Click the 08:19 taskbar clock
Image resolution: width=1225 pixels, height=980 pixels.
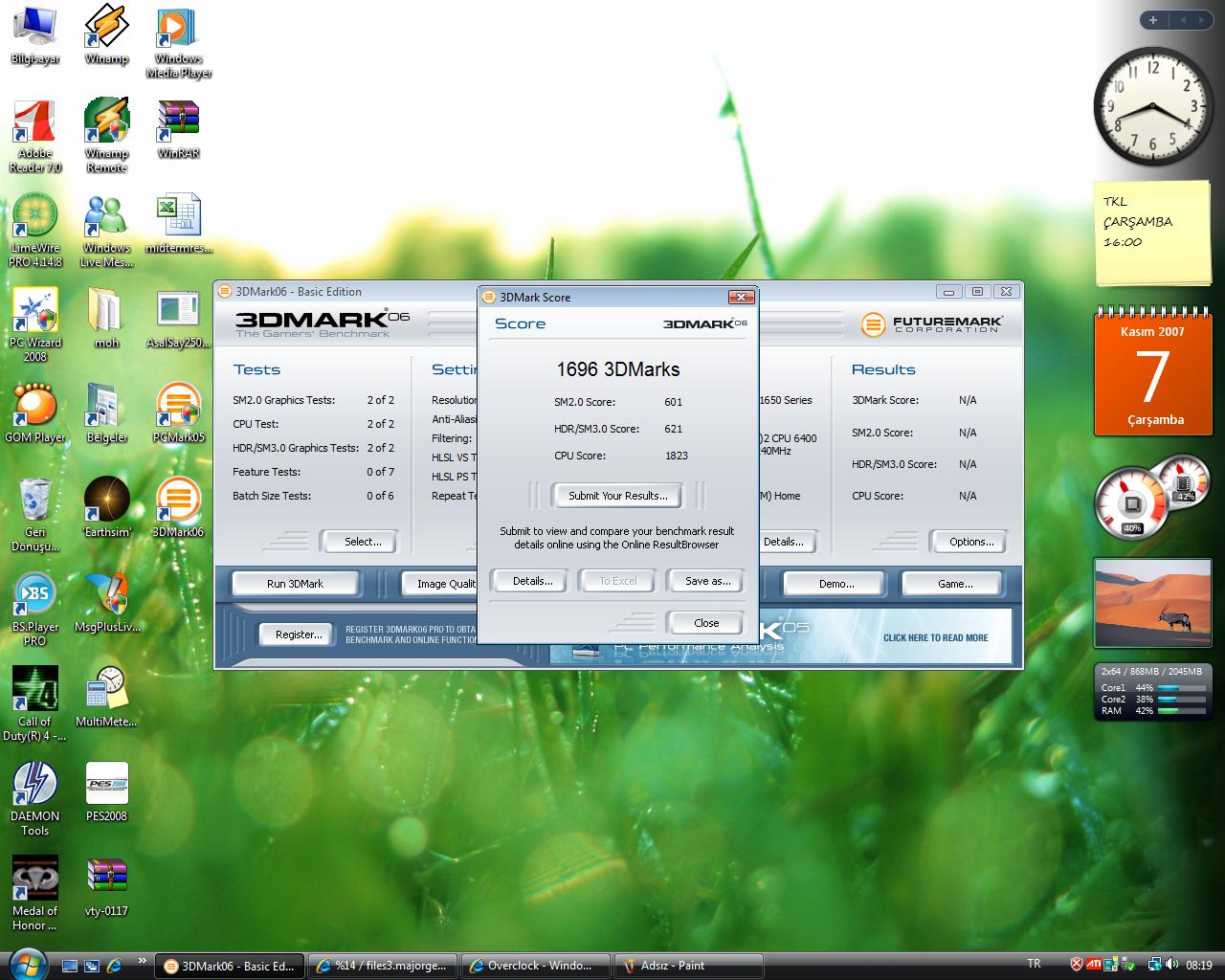pyautogui.click(x=1199, y=966)
